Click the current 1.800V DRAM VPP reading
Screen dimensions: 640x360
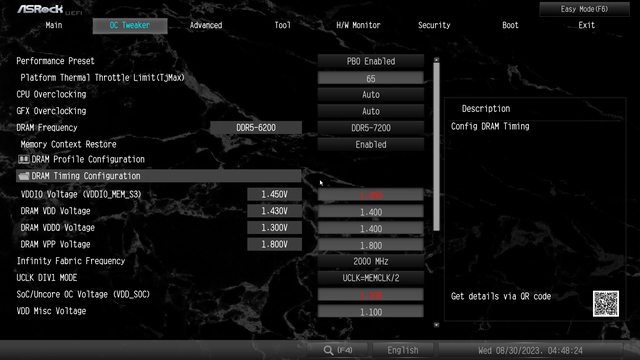(x=274, y=244)
